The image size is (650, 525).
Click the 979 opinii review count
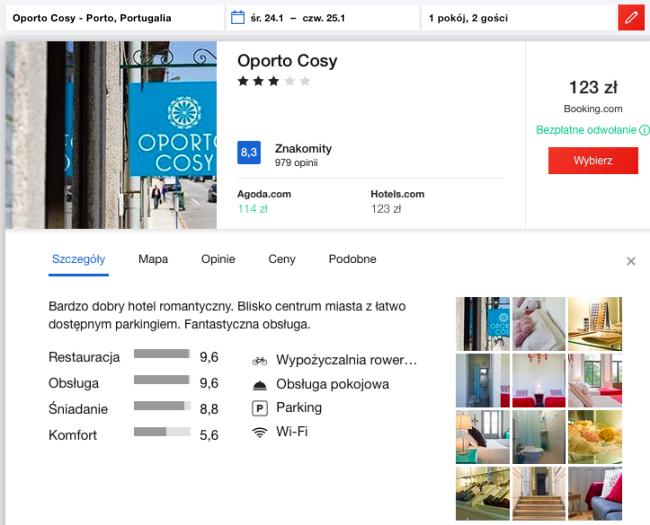[x=296, y=163]
